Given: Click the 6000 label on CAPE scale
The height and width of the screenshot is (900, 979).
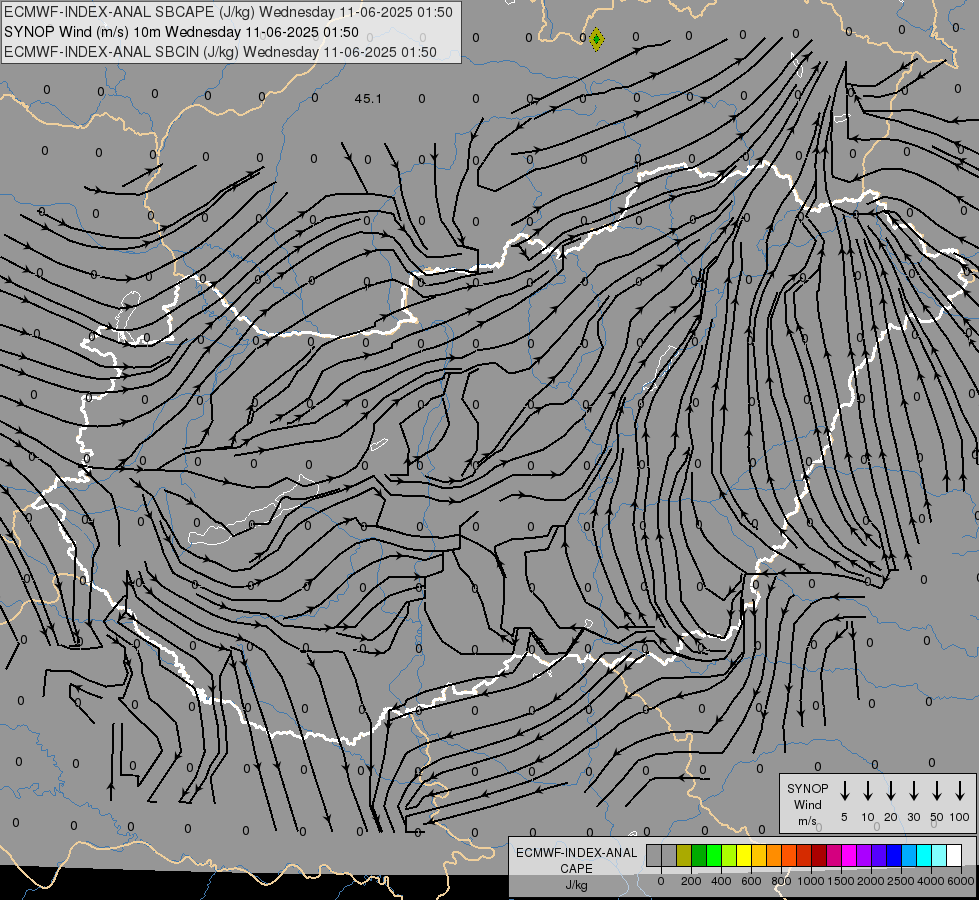Looking at the screenshot, I should [961, 881].
